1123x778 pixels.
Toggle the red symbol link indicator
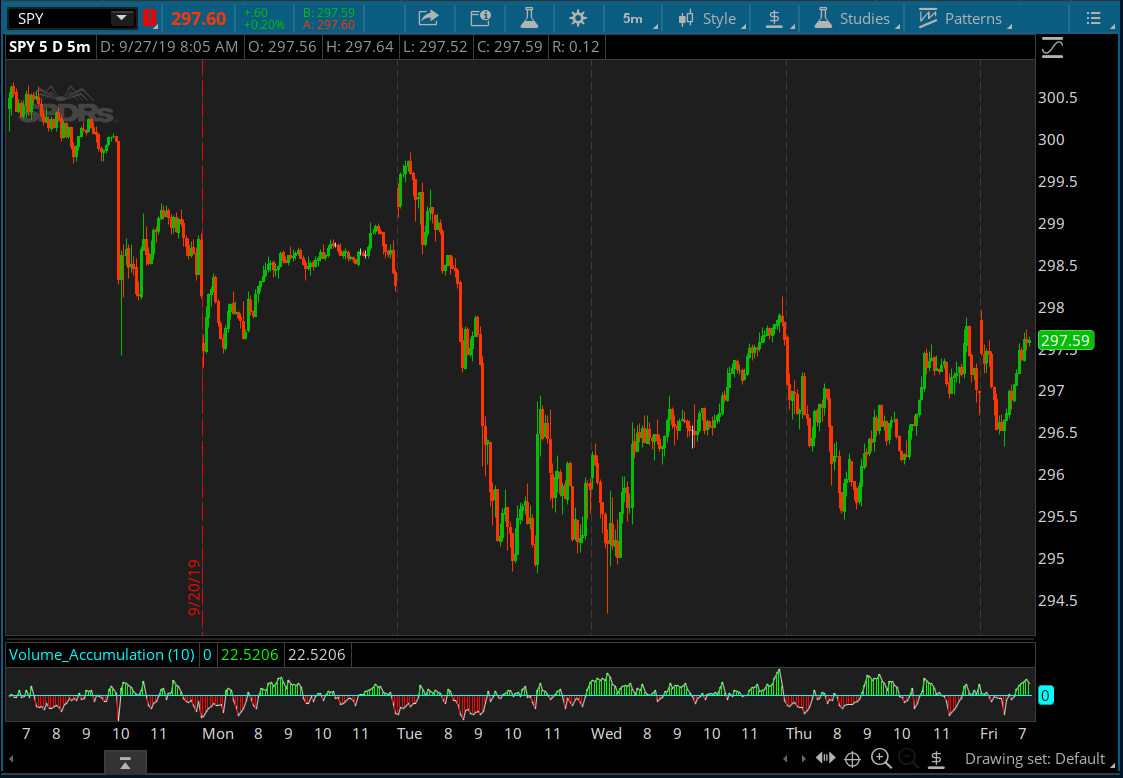[x=149, y=18]
